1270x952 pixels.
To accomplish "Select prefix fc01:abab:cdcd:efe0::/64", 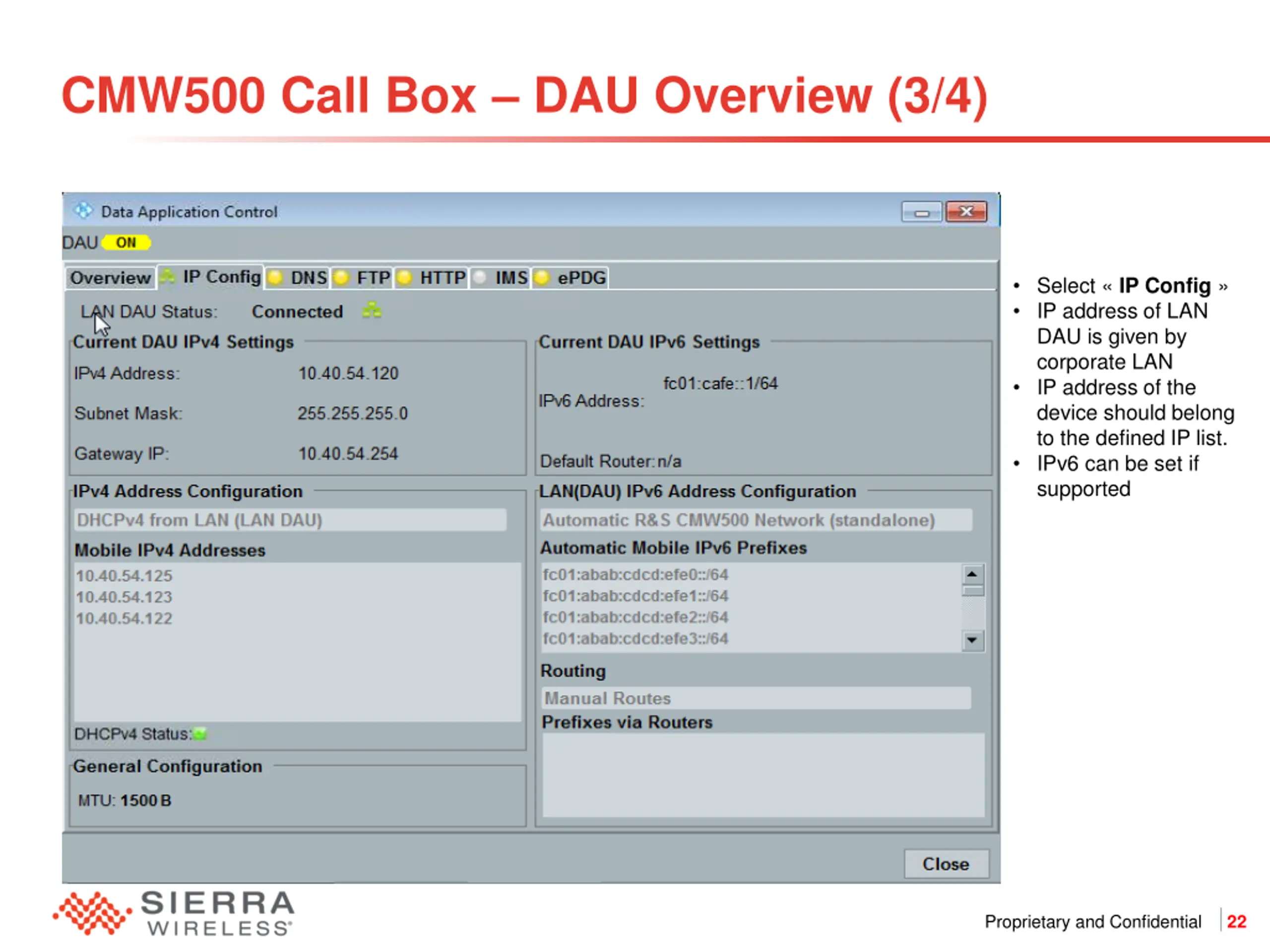I will (635, 574).
